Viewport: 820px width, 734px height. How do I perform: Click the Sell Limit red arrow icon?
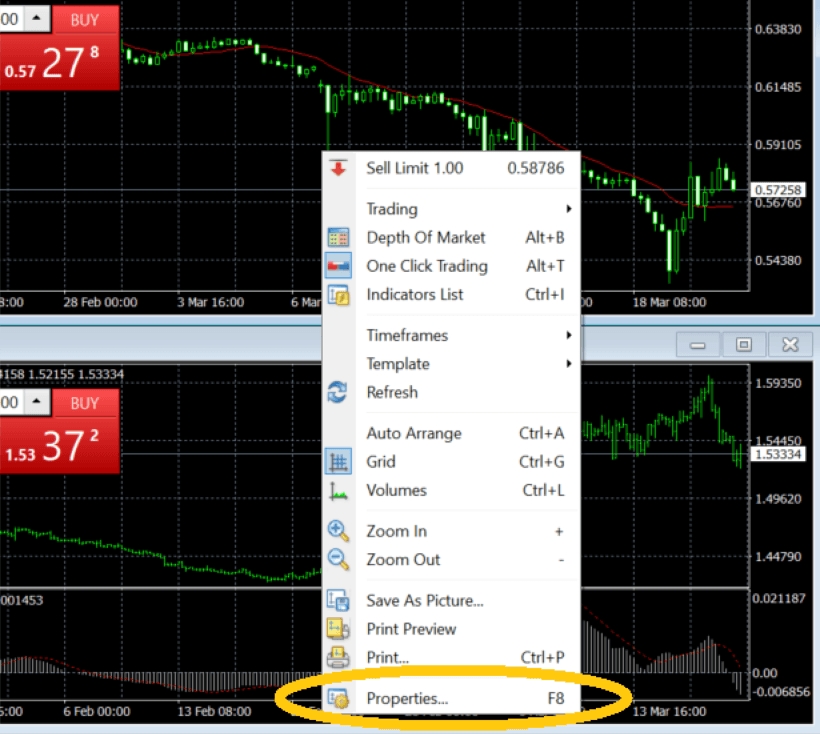338,168
